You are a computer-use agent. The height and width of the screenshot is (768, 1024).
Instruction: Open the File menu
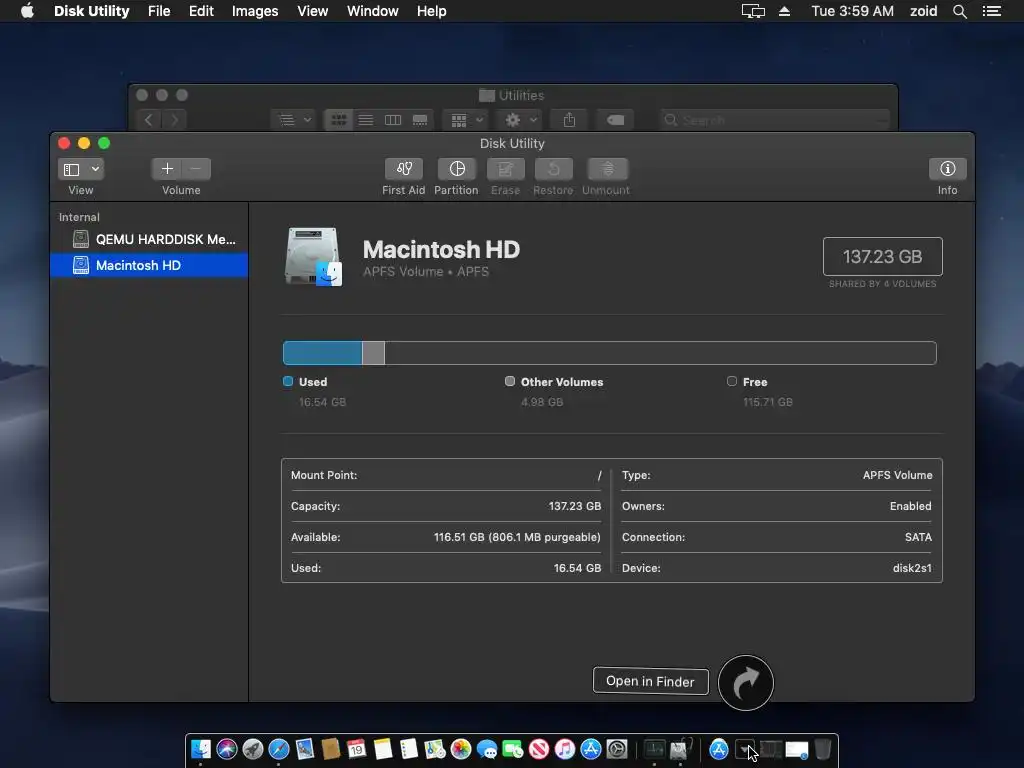point(159,11)
